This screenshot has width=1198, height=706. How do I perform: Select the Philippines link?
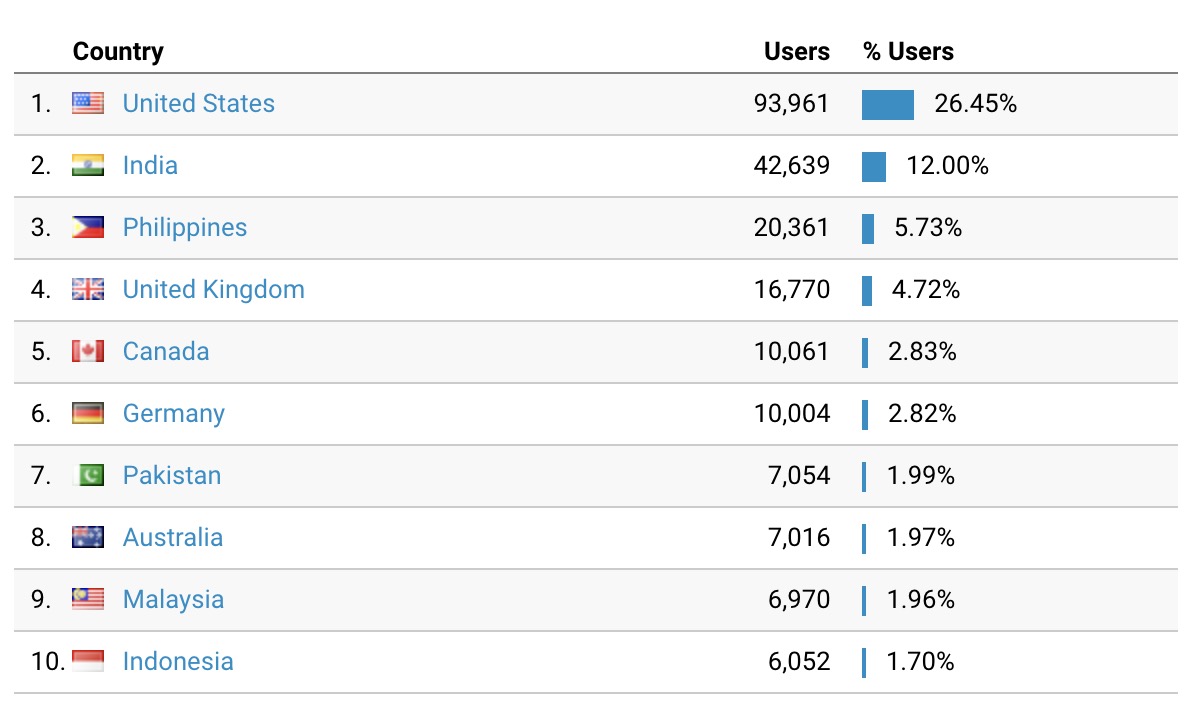point(184,227)
